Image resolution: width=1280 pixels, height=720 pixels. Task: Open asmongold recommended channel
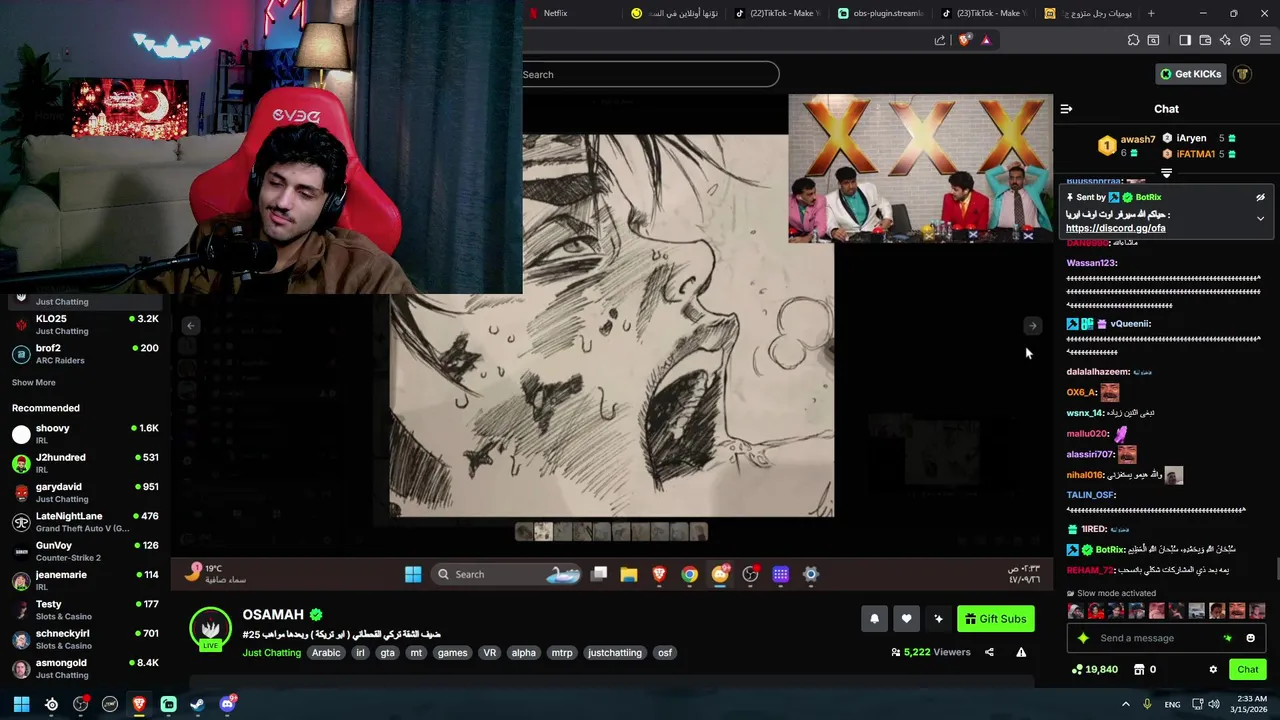[85, 668]
